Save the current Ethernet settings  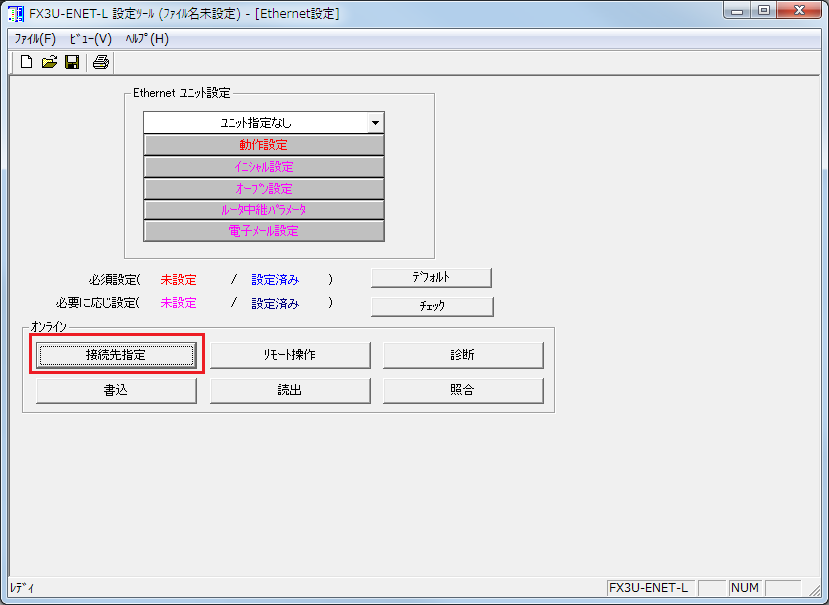coord(71,61)
